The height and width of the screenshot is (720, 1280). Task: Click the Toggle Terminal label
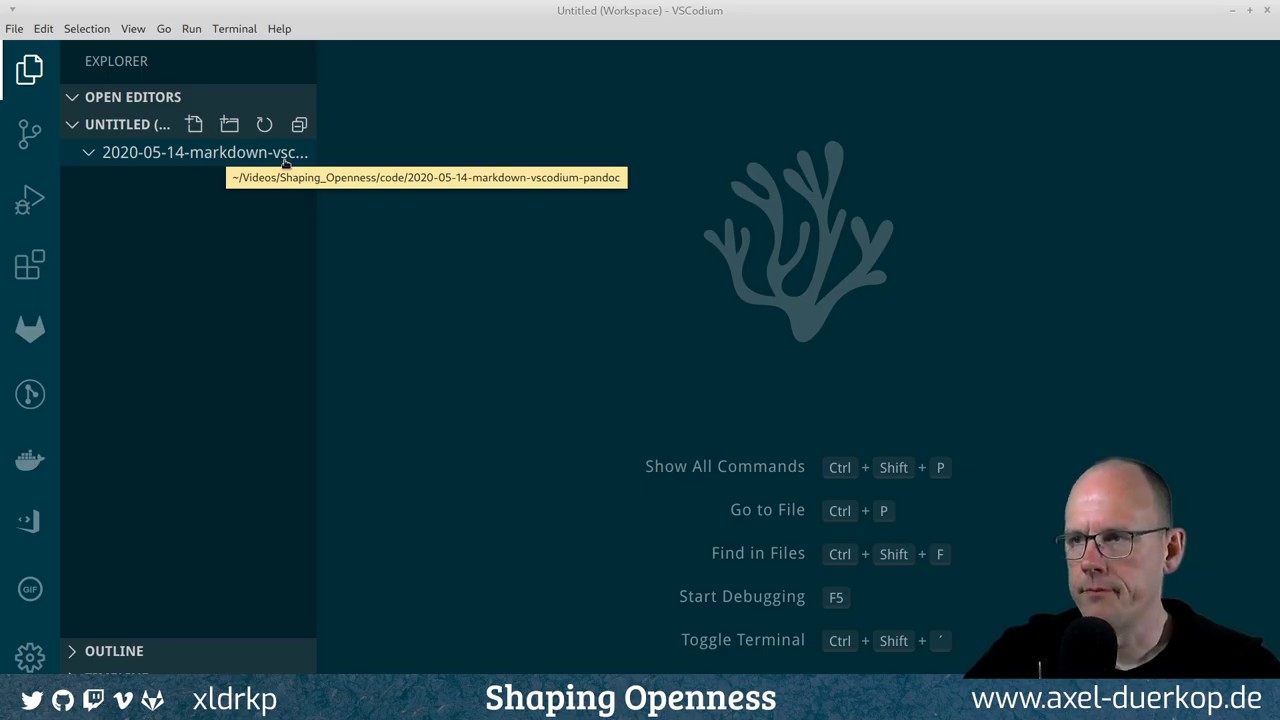click(x=743, y=640)
